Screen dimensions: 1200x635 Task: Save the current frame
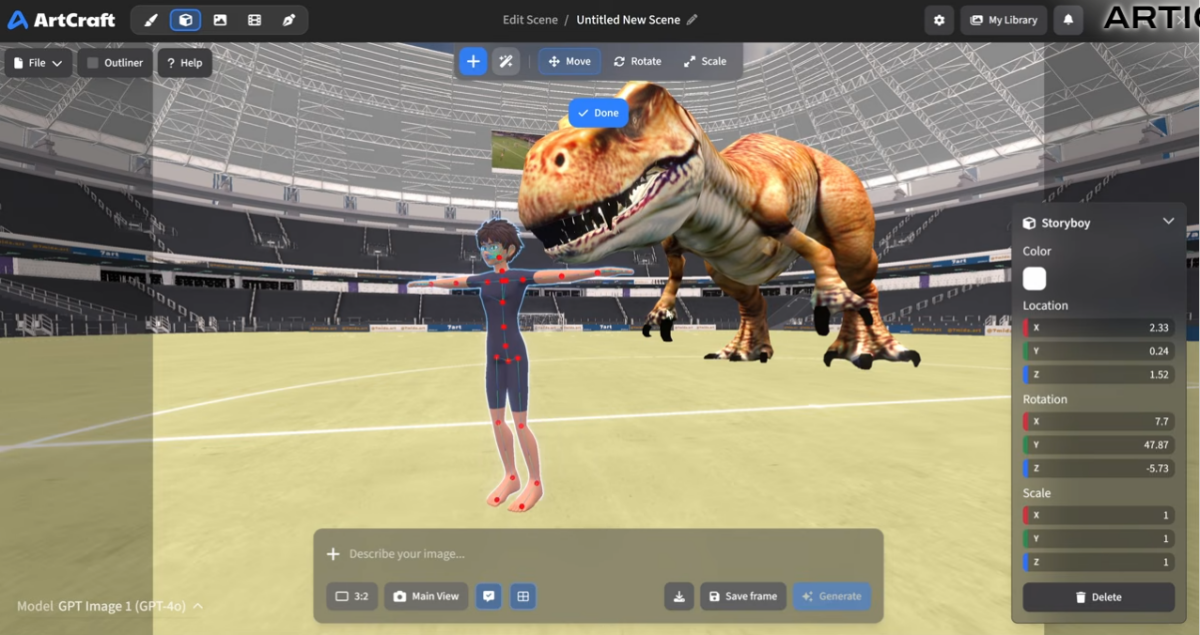point(743,596)
